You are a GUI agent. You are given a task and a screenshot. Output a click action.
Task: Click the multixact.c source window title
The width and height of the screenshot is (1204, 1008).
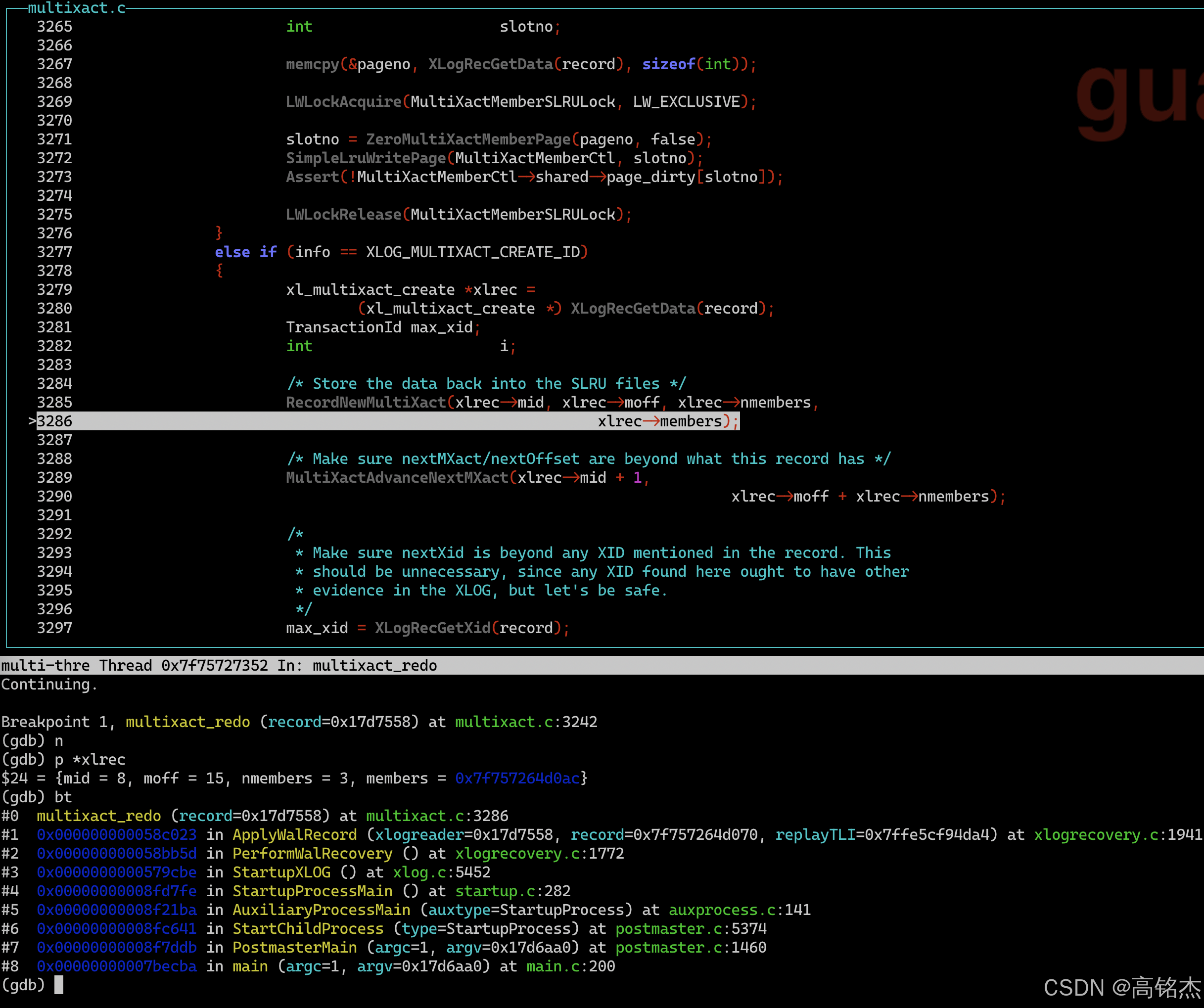click(x=77, y=8)
